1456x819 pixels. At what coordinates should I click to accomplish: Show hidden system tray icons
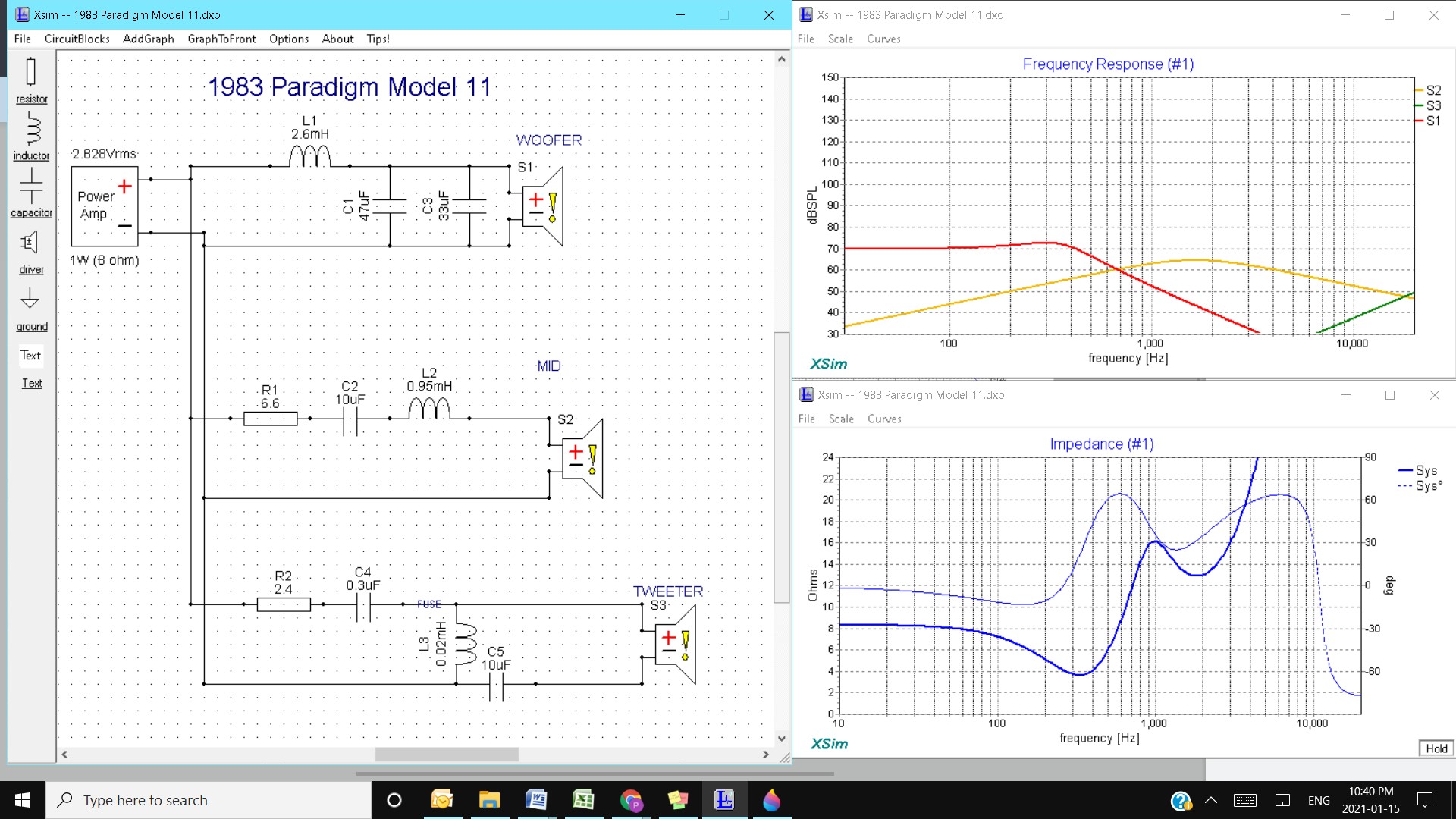pyautogui.click(x=1211, y=800)
